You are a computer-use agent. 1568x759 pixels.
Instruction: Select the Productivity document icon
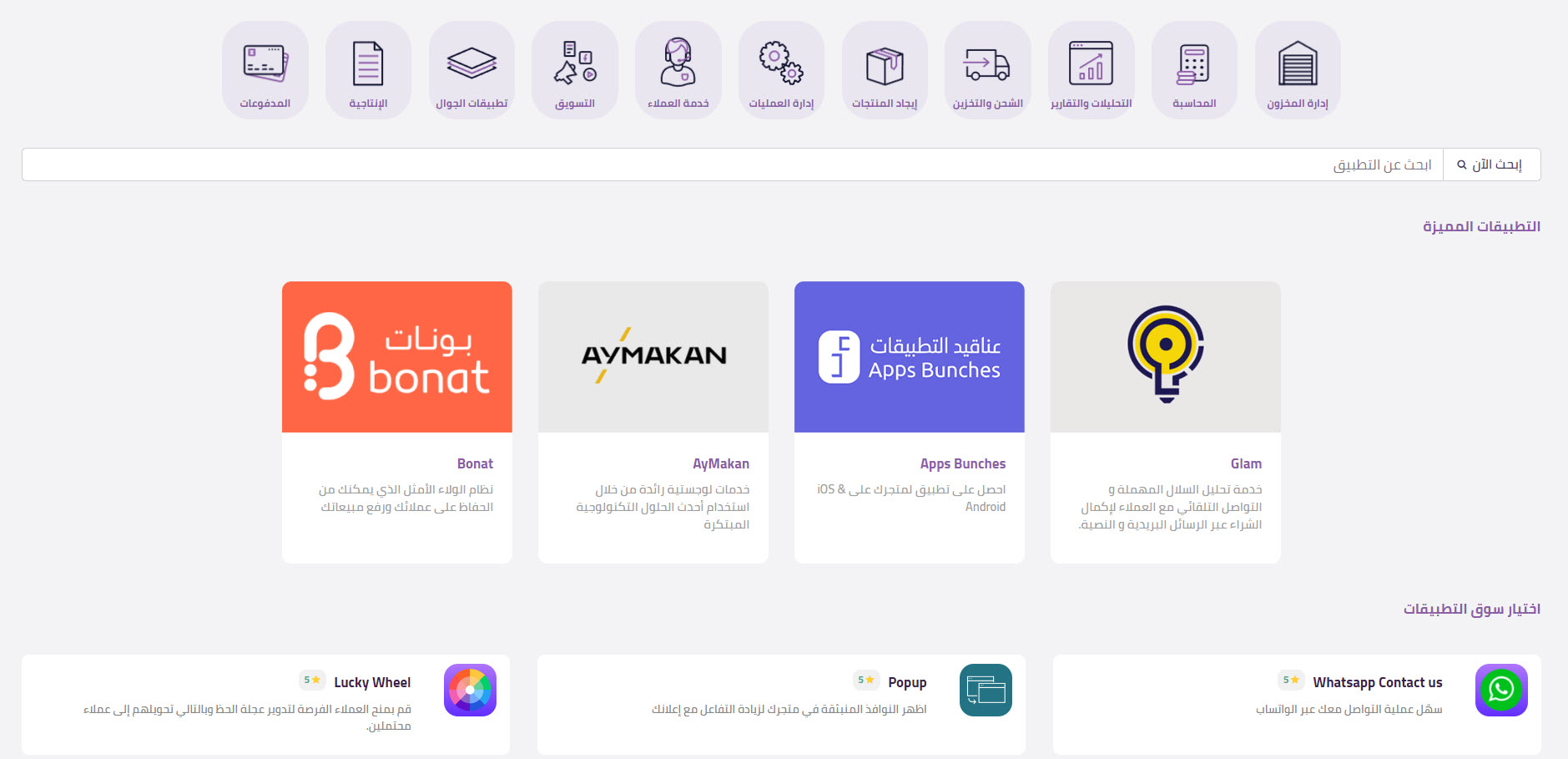pos(368,63)
